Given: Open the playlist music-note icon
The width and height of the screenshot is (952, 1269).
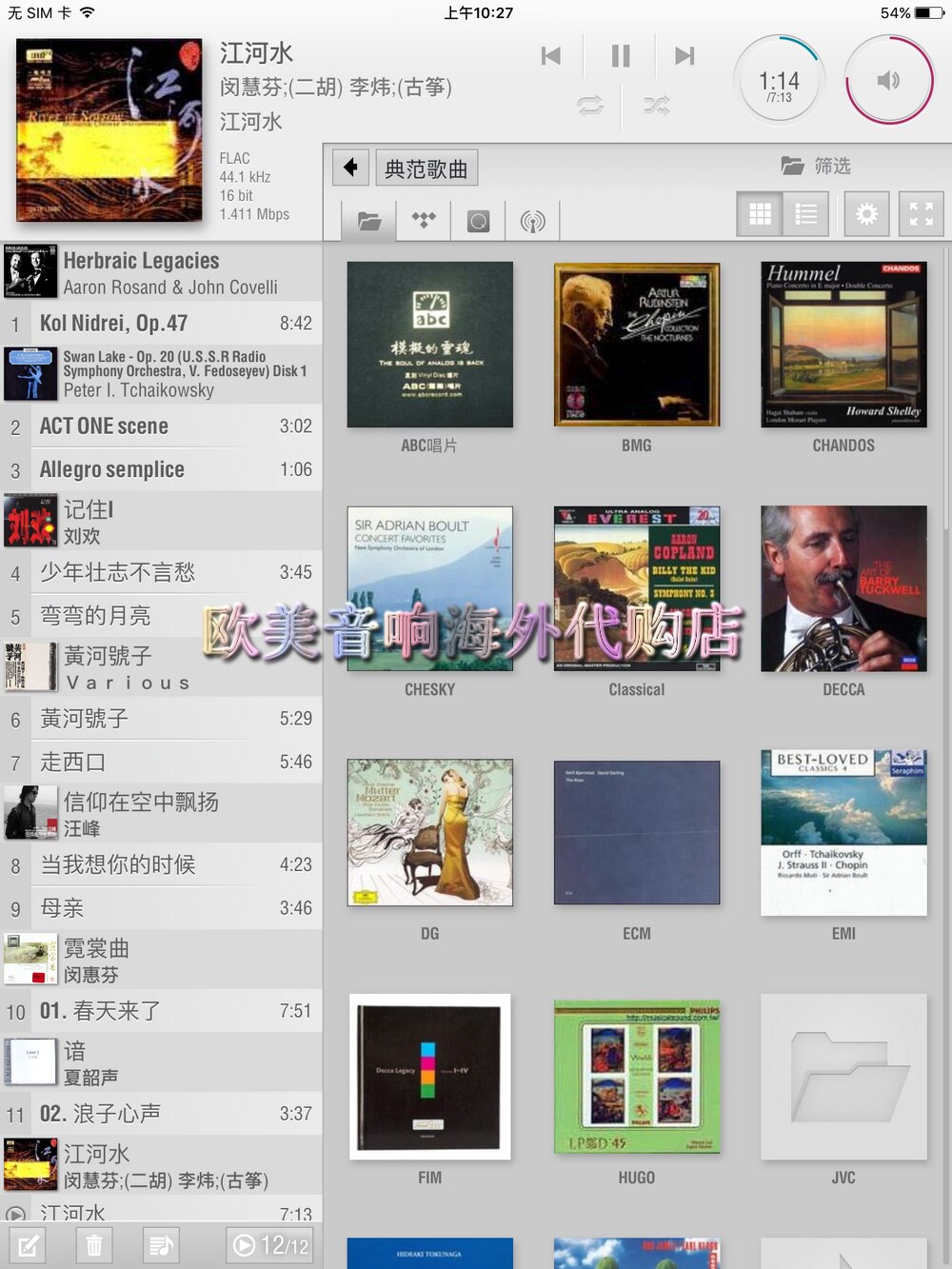Looking at the screenshot, I should [161, 1245].
